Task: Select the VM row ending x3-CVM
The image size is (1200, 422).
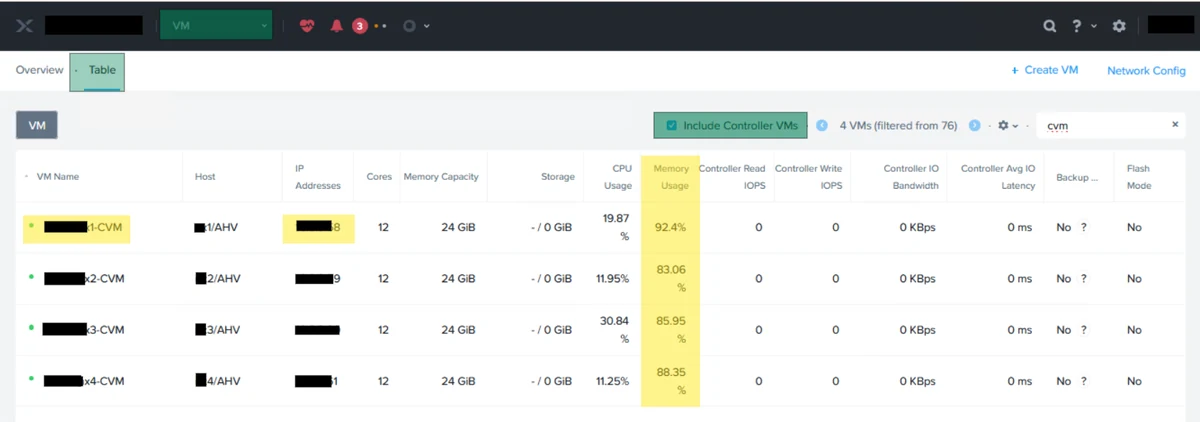Action: (x=600, y=329)
